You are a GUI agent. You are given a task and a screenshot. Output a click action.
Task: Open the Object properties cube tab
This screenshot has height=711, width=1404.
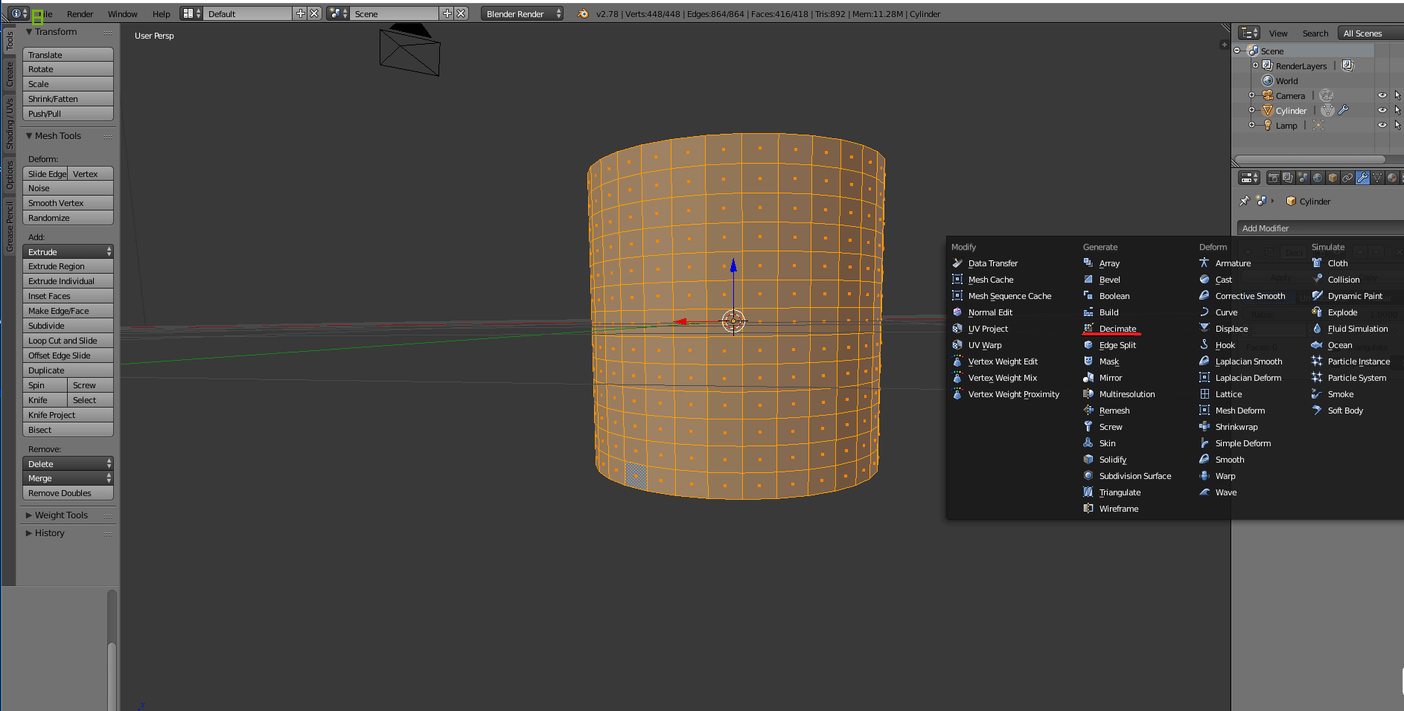[x=1333, y=178]
